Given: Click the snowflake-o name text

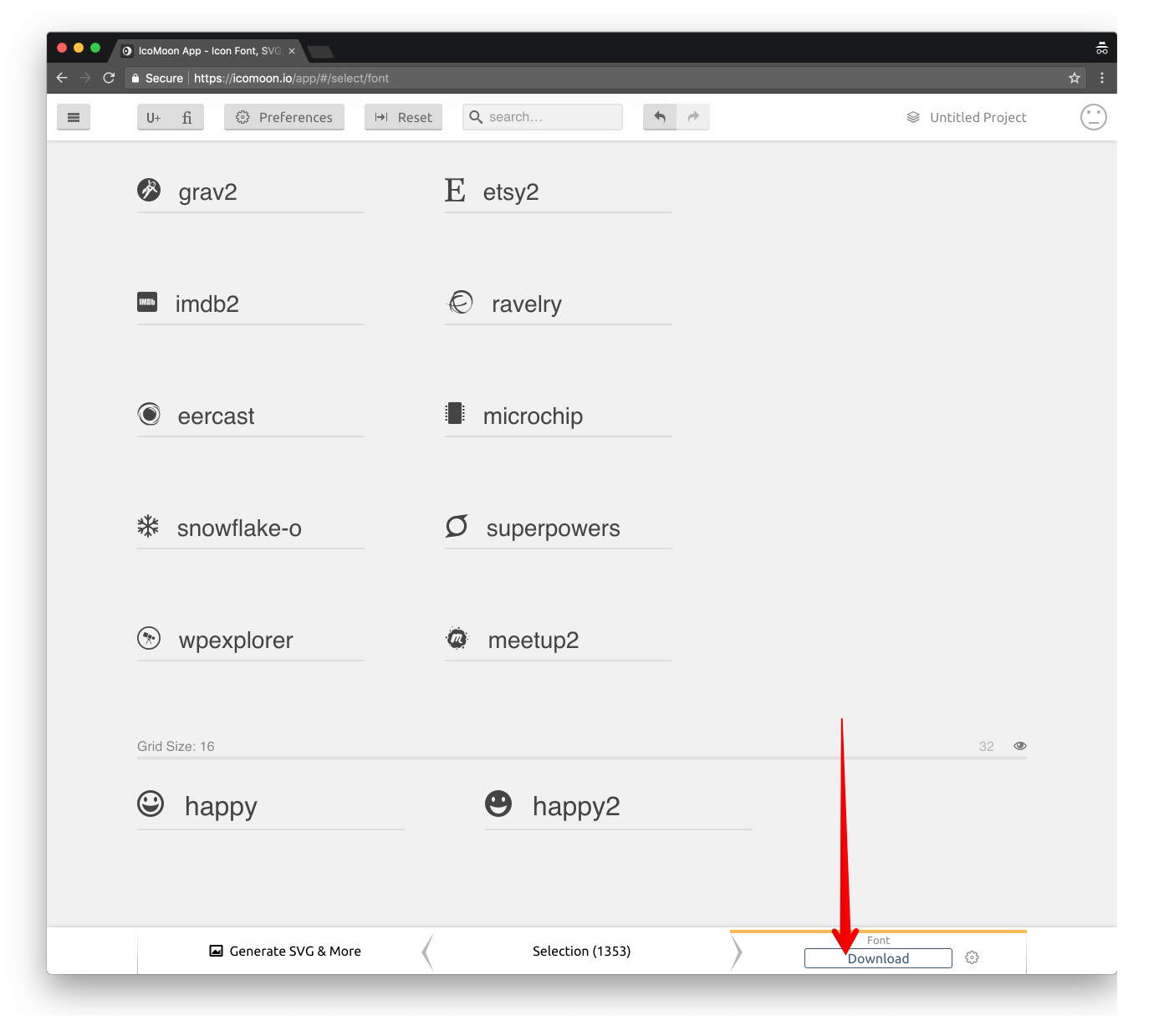Looking at the screenshot, I should pyautogui.click(x=239, y=528).
